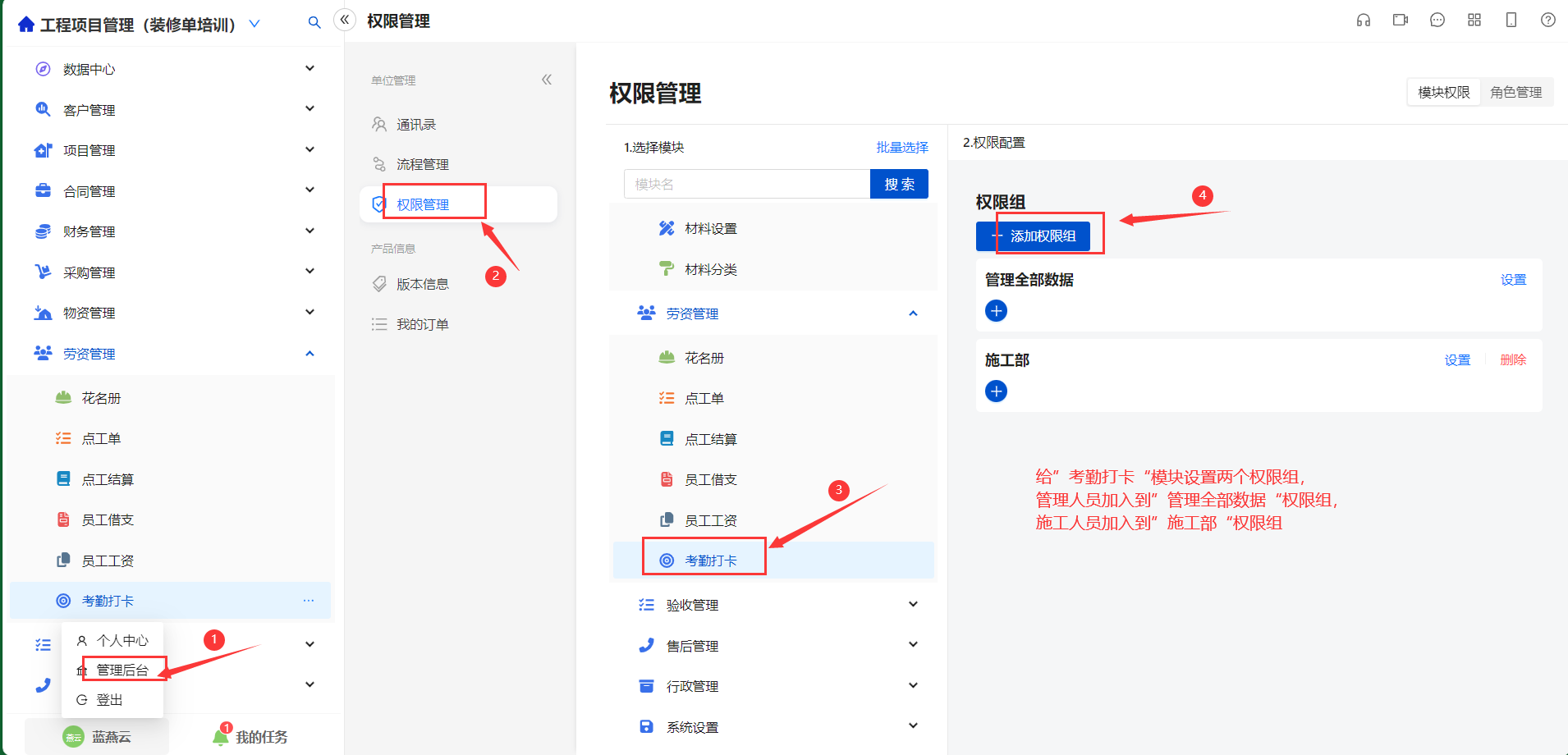1568x755 pixels.
Task: Click the 蓝燕云 avatar at bottom left
Action: [x=74, y=737]
